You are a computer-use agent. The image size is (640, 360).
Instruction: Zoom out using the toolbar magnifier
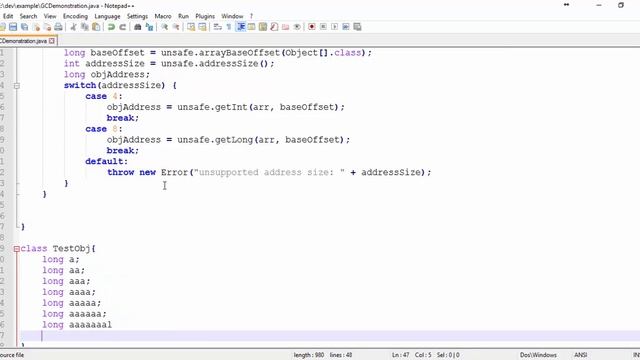[x=176, y=27]
